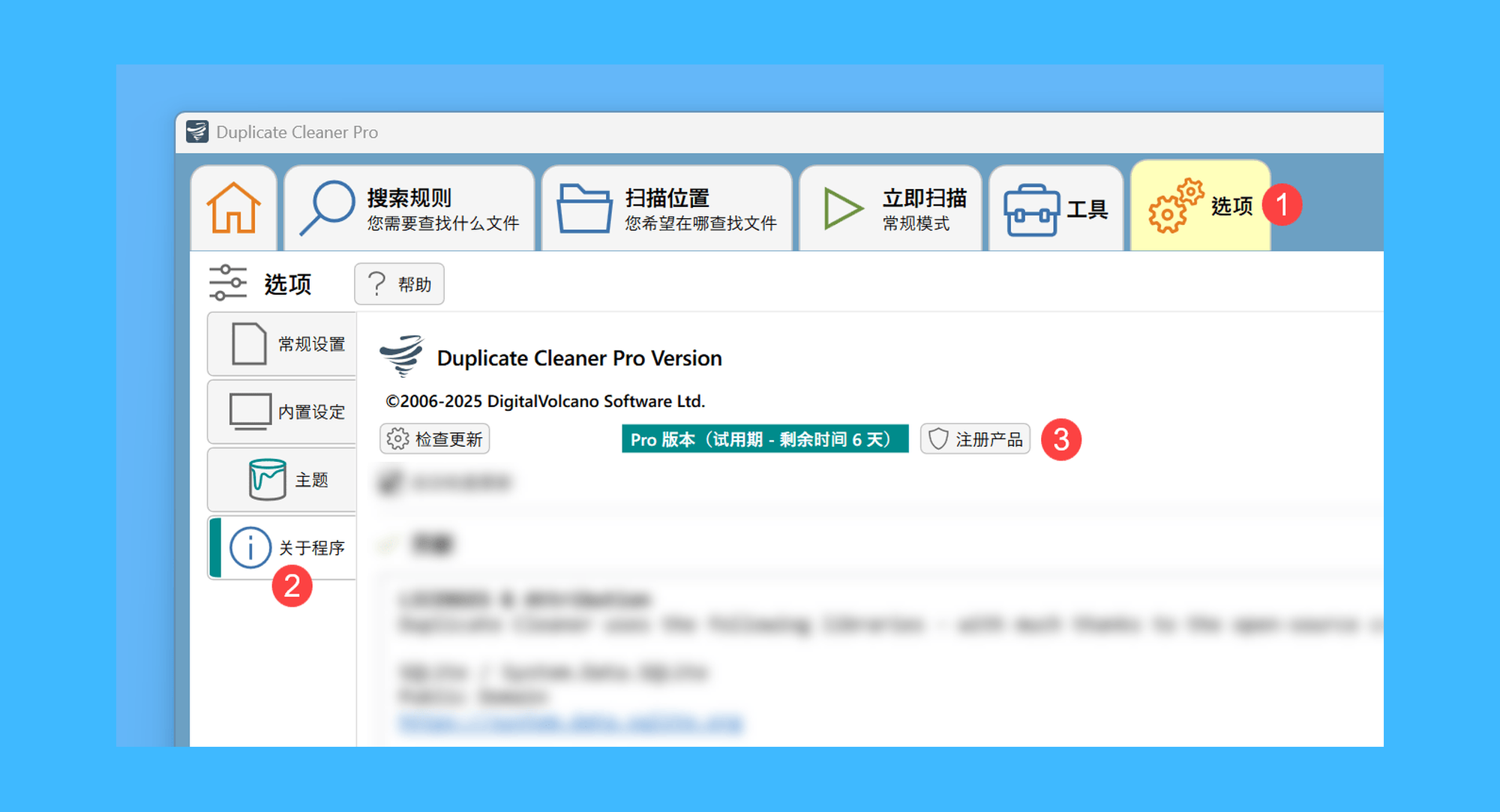Click the 检查更新 check updates button
This screenshot has width=1500, height=812.
(435, 439)
